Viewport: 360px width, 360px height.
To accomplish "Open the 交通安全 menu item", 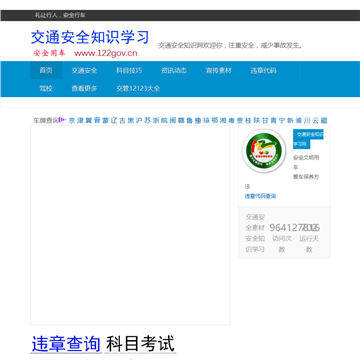I will pyautogui.click(x=84, y=70).
